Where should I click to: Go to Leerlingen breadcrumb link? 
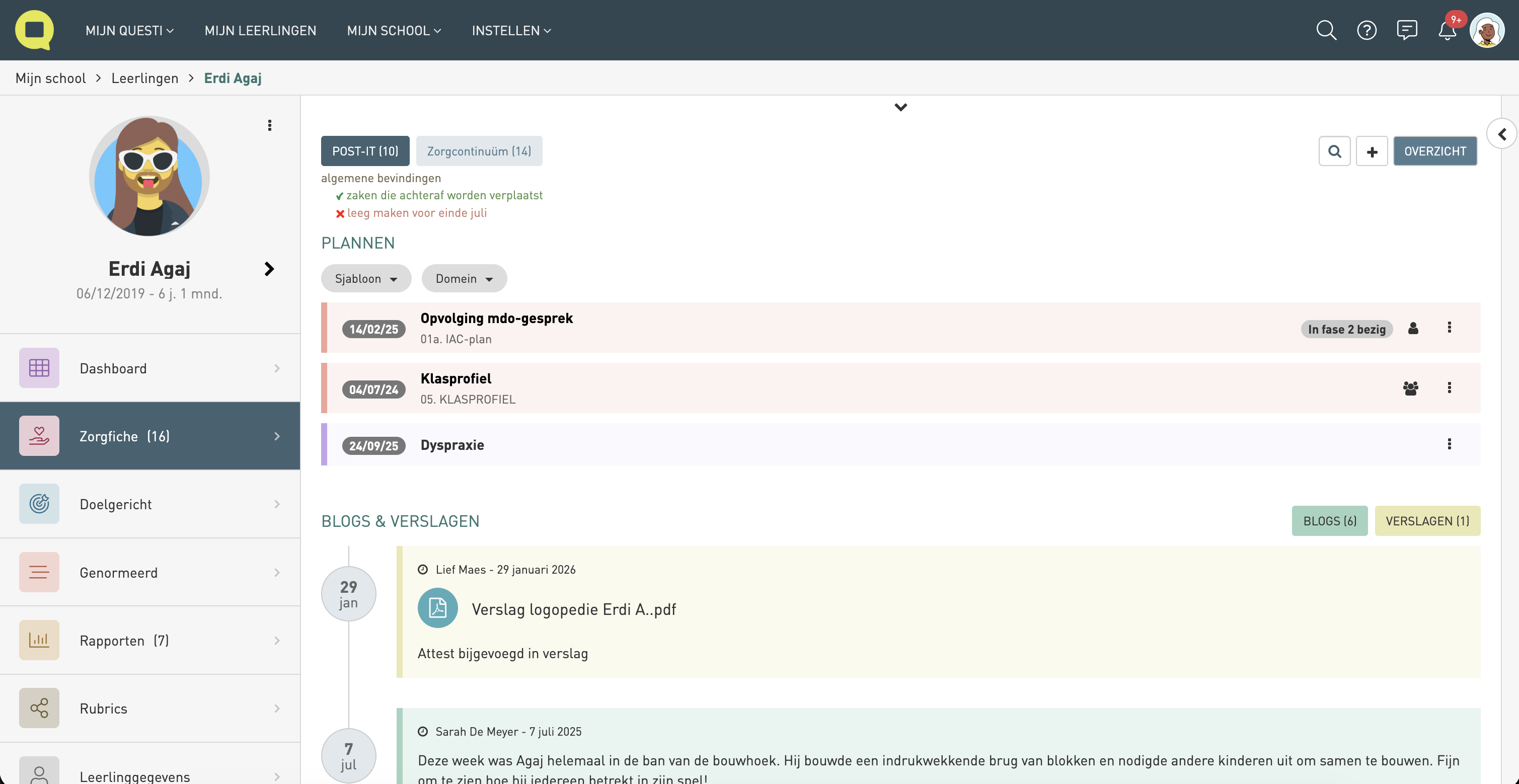[x=144, y=79]
